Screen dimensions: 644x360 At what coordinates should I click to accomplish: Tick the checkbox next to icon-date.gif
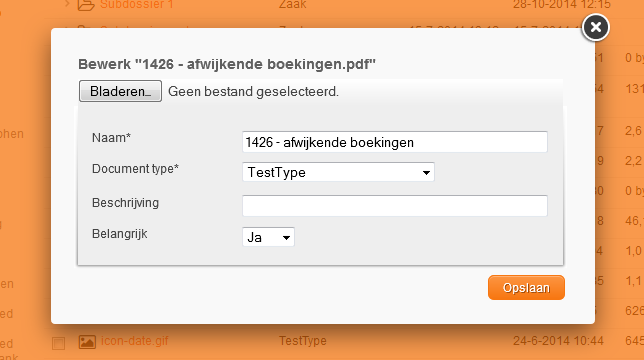click(x=58, y=343)
